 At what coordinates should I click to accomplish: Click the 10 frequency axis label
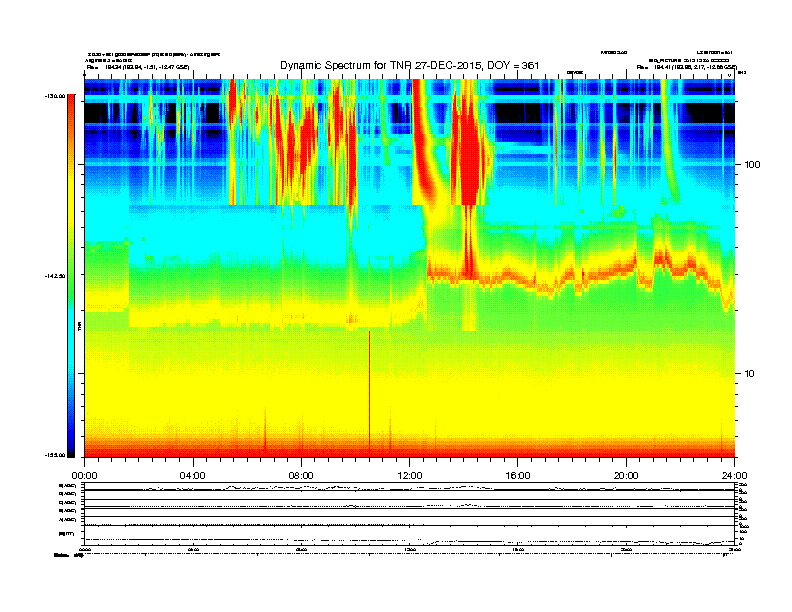750,374
